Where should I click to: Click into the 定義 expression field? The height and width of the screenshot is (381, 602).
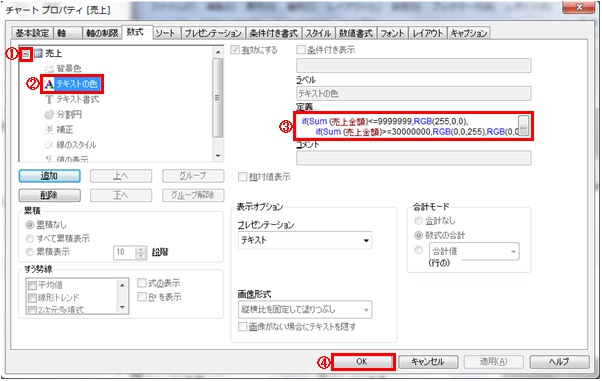[407, 126]
